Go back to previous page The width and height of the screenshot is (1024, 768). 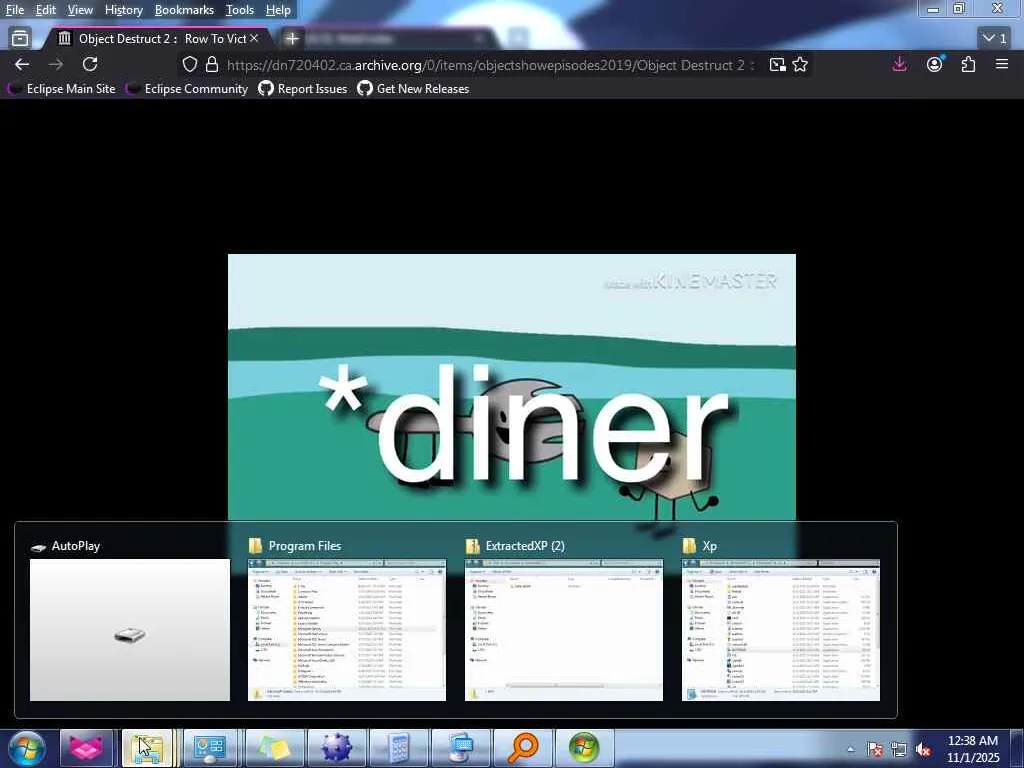22,64
